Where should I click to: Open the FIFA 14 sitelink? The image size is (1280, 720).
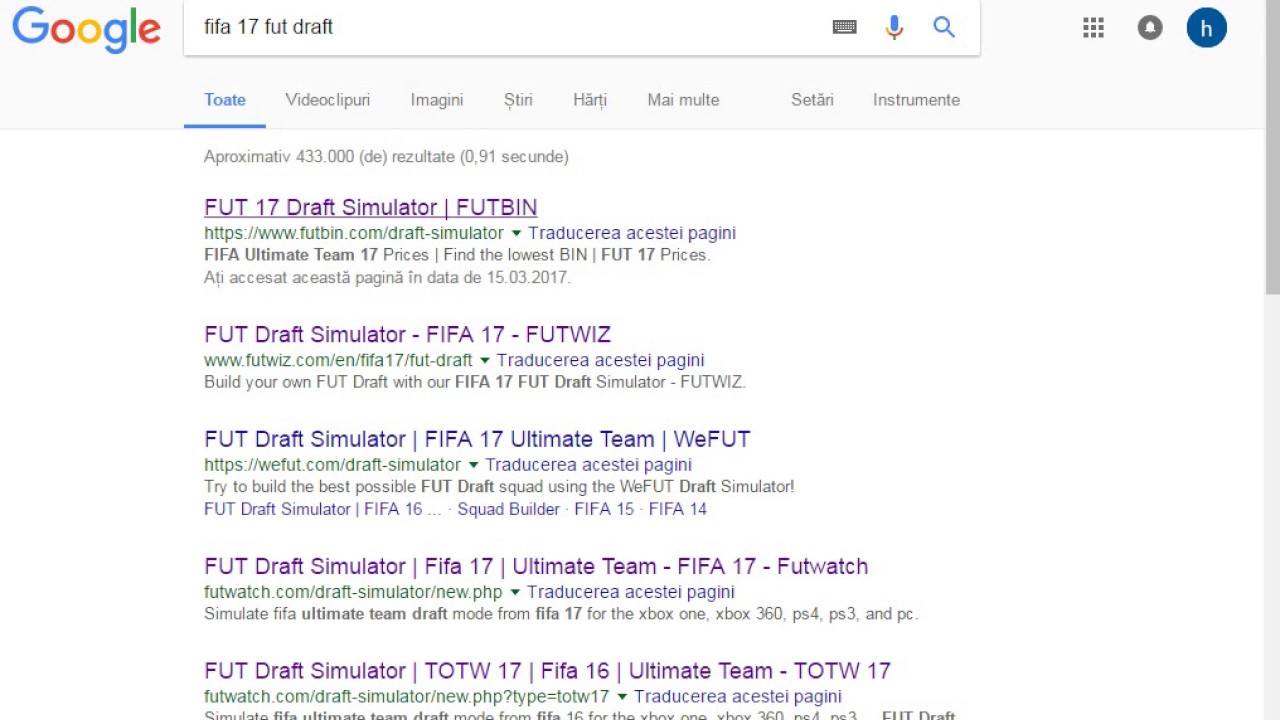point(678,509)
